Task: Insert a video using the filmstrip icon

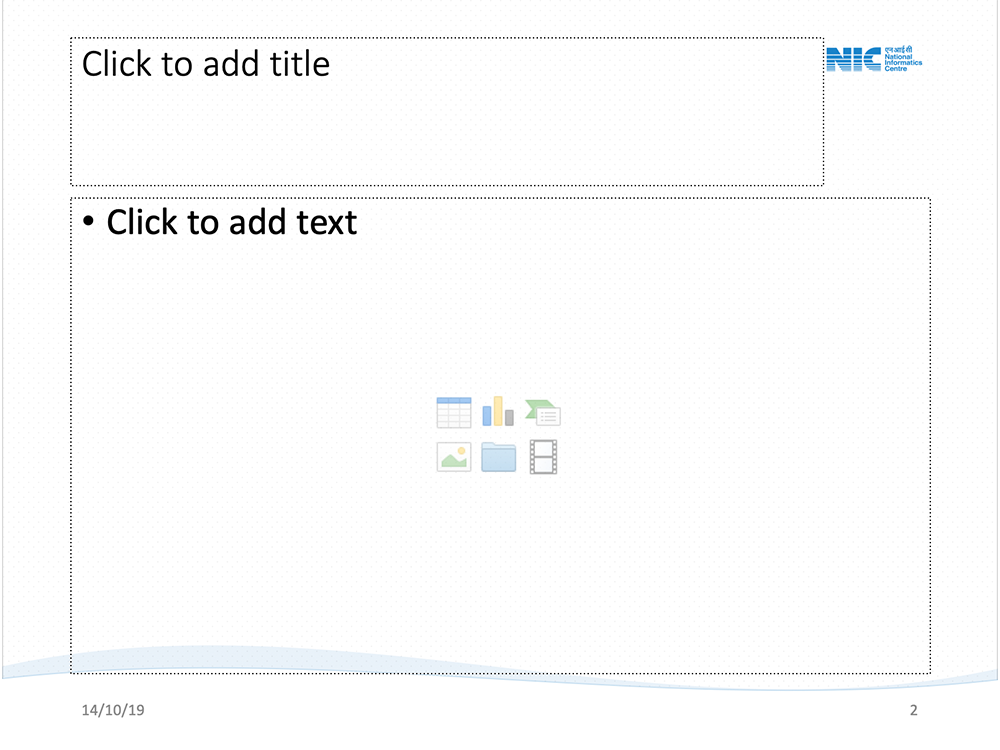Action: click(x=543, y=457)
